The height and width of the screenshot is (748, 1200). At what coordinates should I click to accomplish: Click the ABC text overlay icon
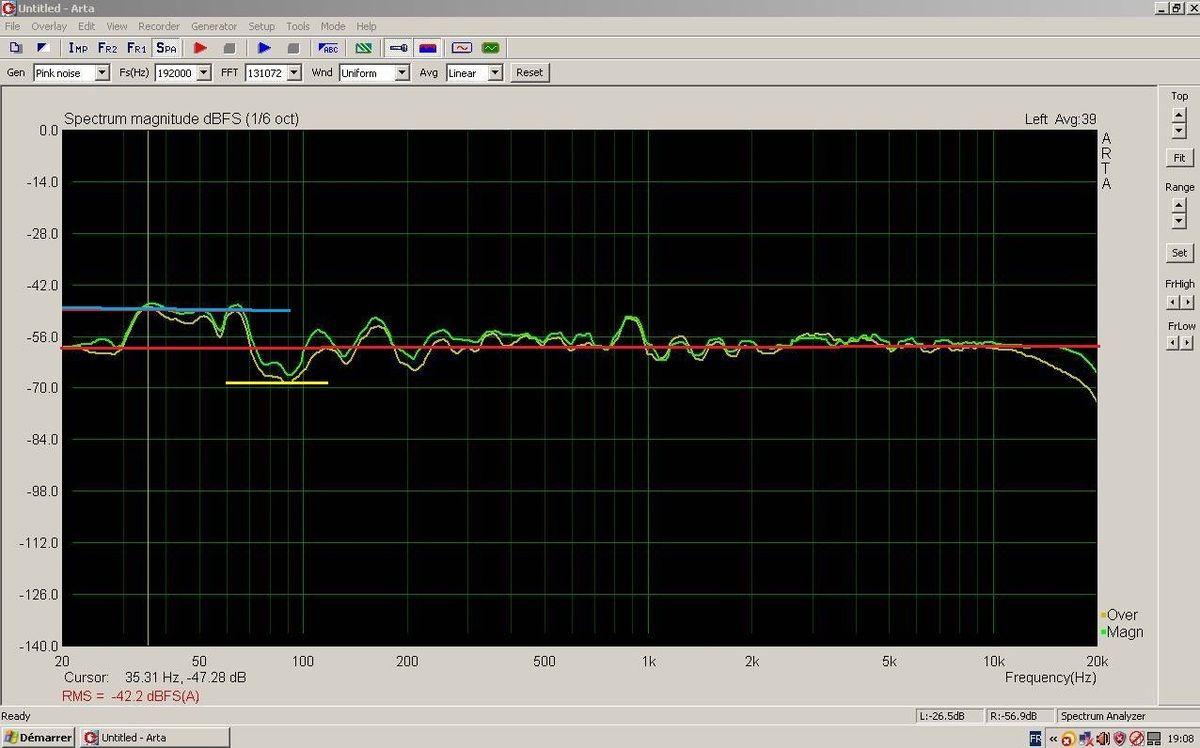(329, 47)
